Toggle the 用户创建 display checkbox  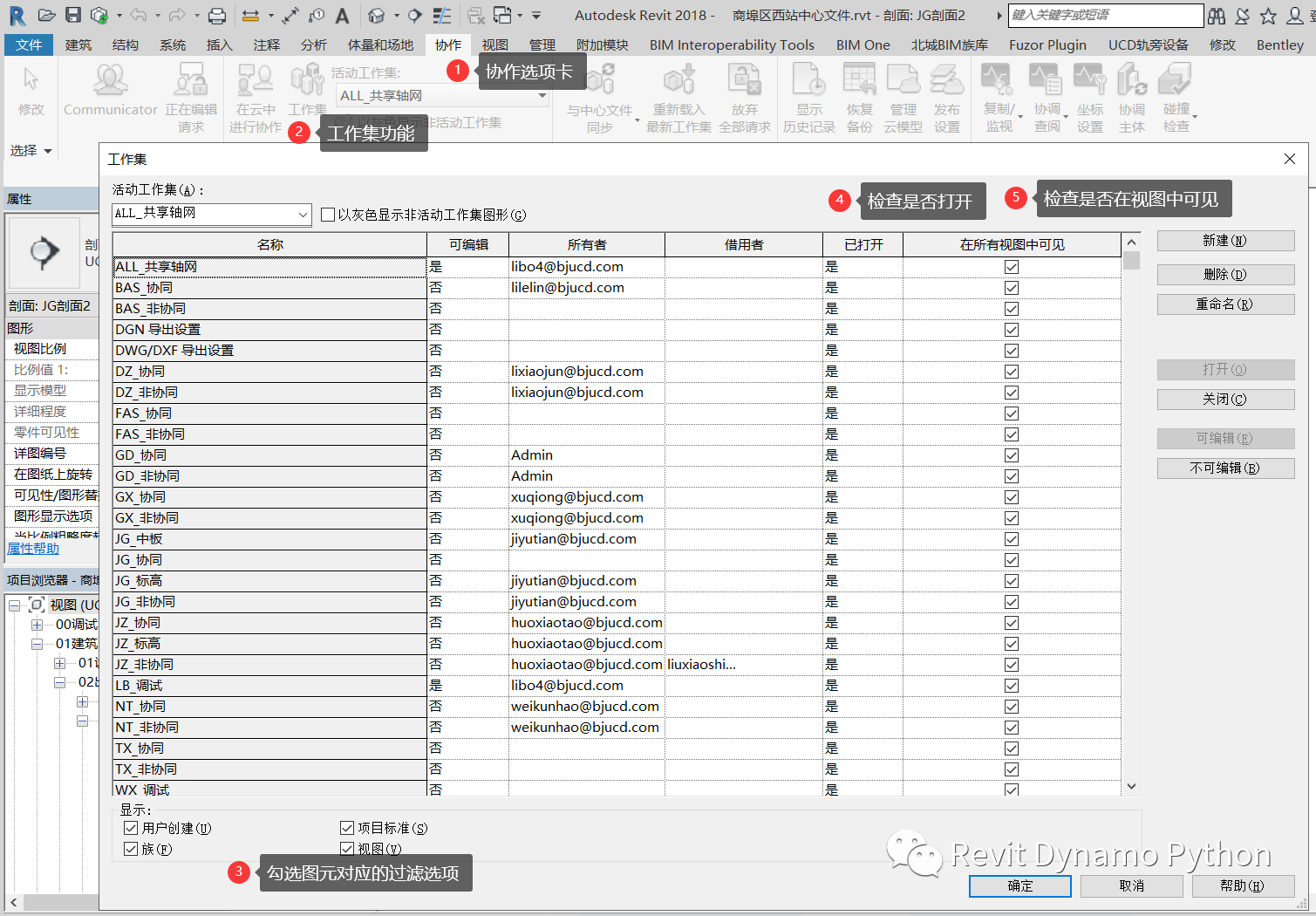131,828
